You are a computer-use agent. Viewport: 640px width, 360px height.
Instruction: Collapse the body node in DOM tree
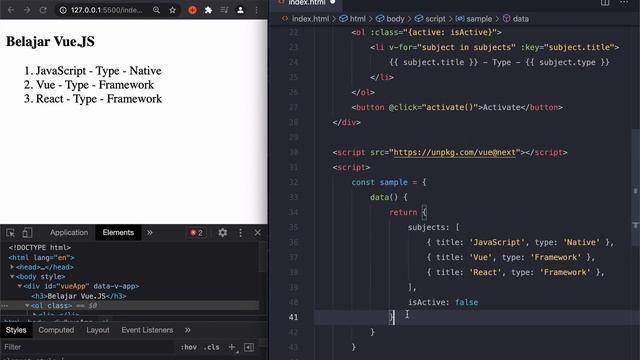tap(12, 276)
